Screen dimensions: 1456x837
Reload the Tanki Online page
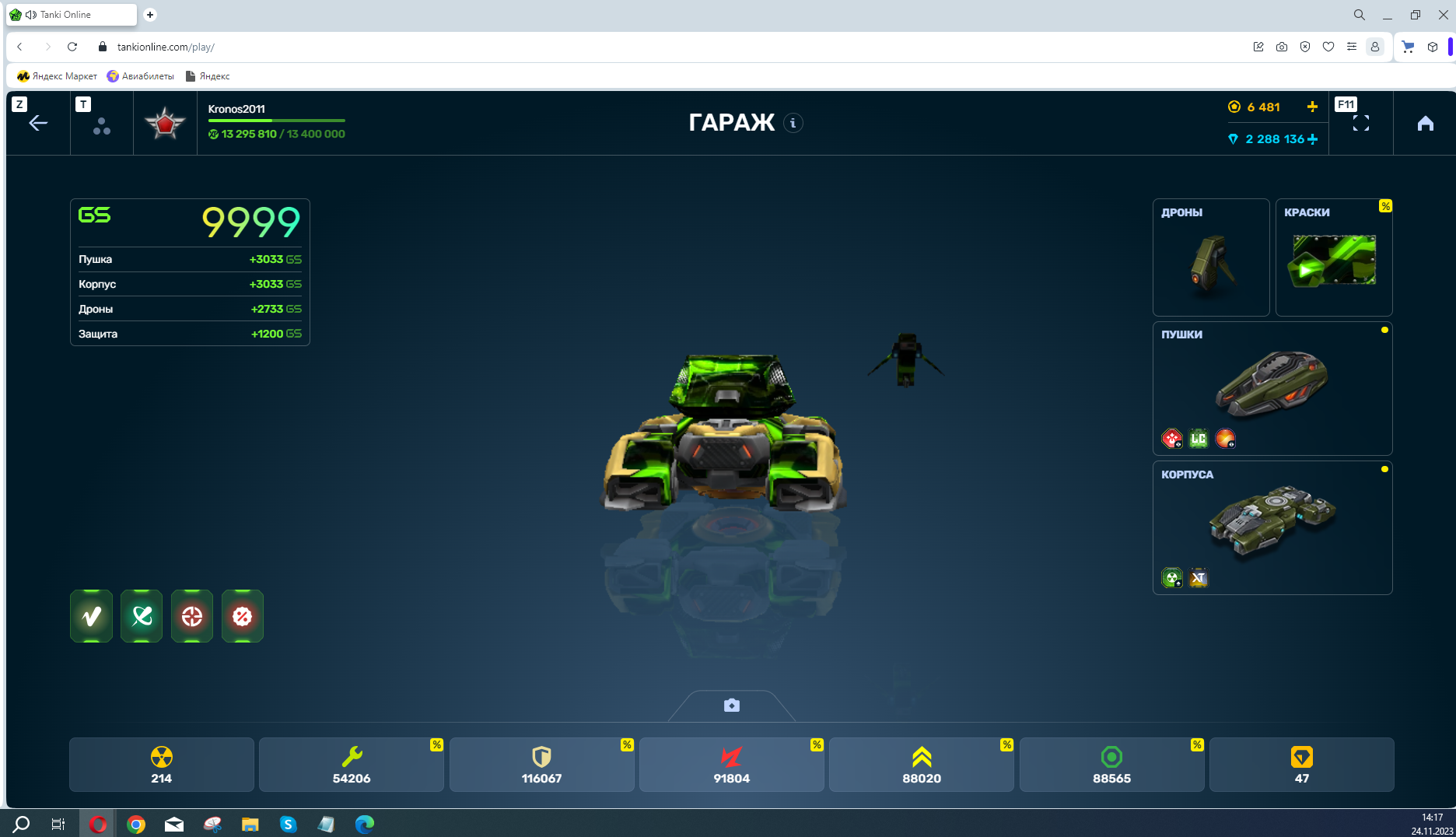coord(72,47)
